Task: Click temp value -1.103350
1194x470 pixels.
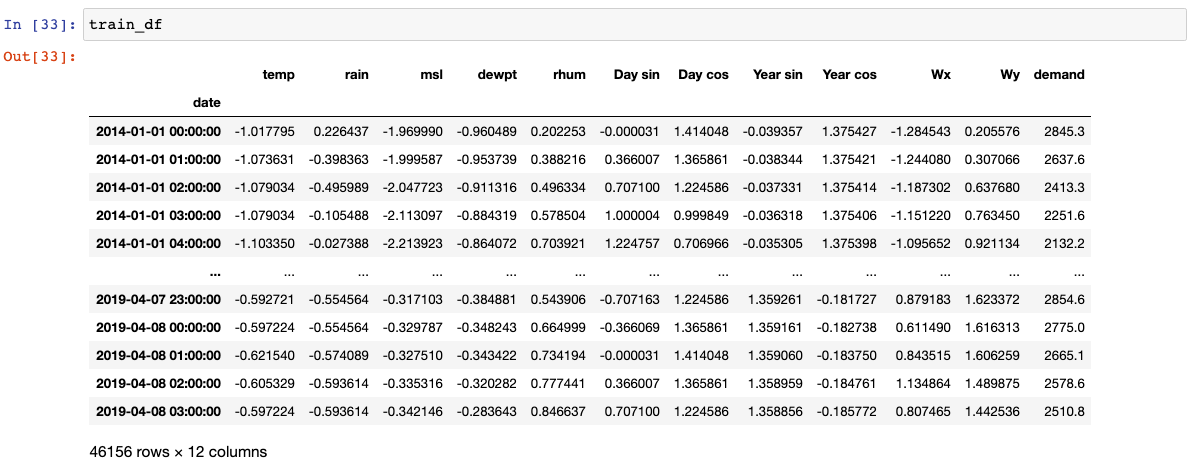Action: tap(265, 244)
